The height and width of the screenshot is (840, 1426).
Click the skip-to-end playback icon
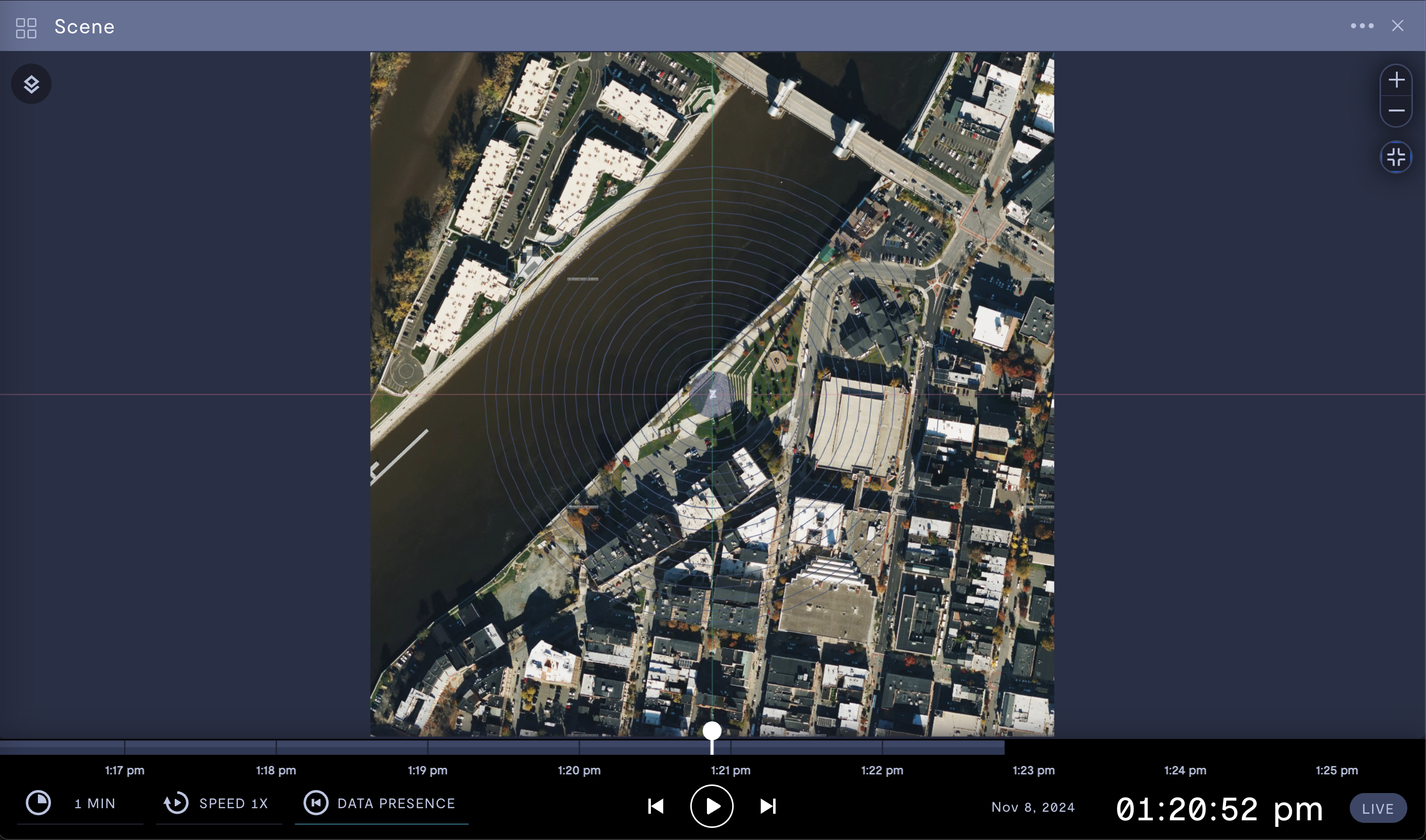pyautogui.click(x=768, y=804)
